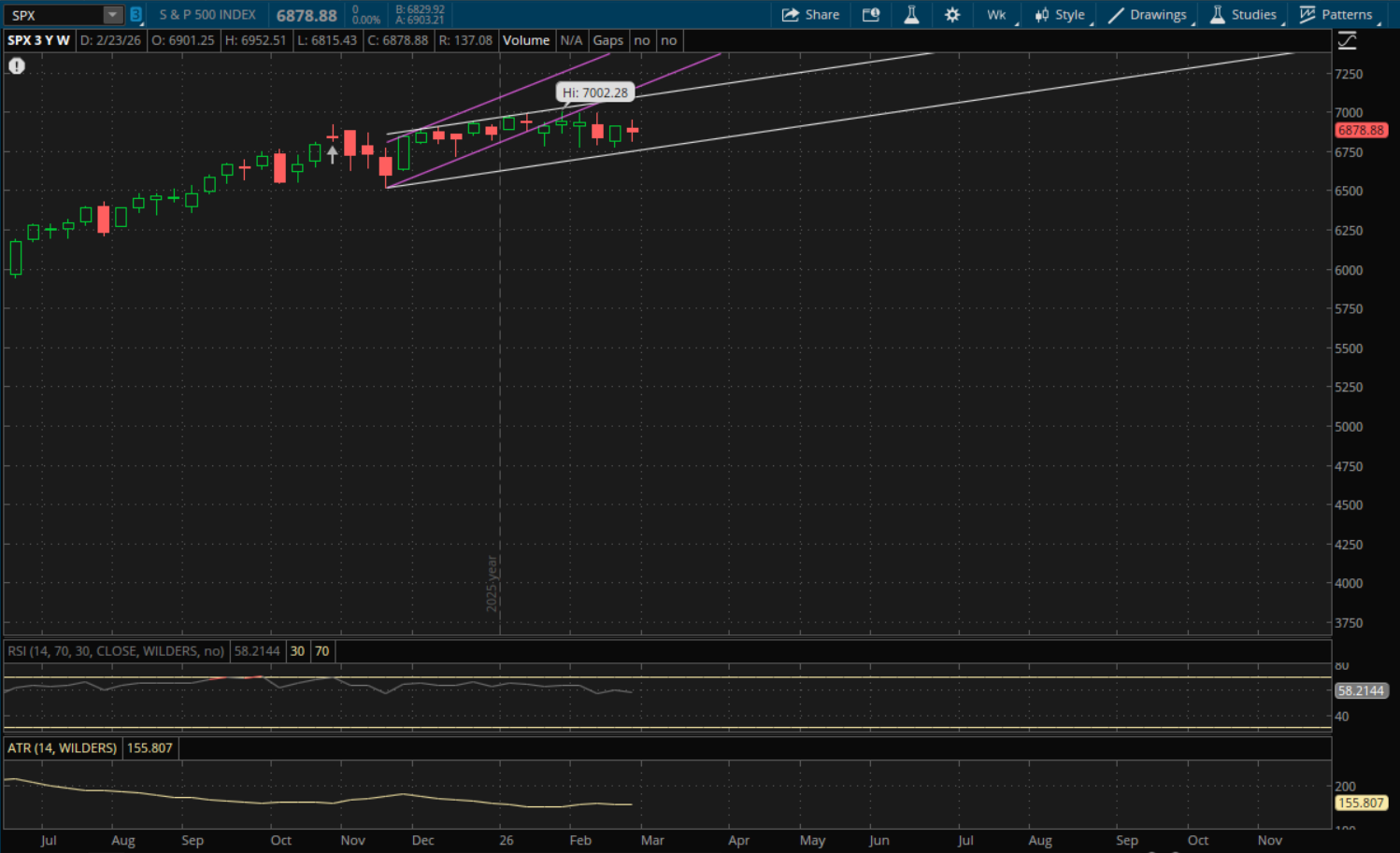Image resolution: width=1400 pixels, height=853 pixels.
Task: Expand the SPX symbol dropdown arrow
Action: (112, 15)
